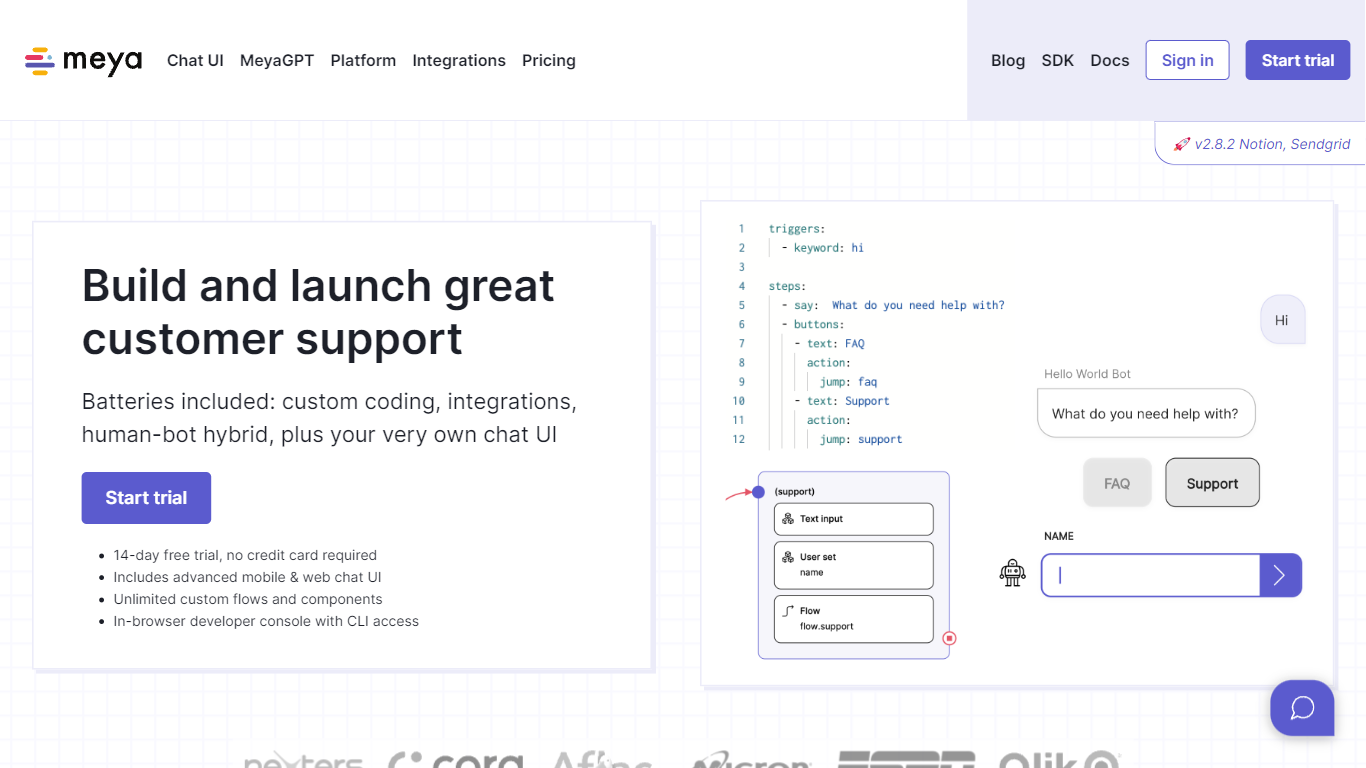Click the Meya logo icon

click(40, 61)
